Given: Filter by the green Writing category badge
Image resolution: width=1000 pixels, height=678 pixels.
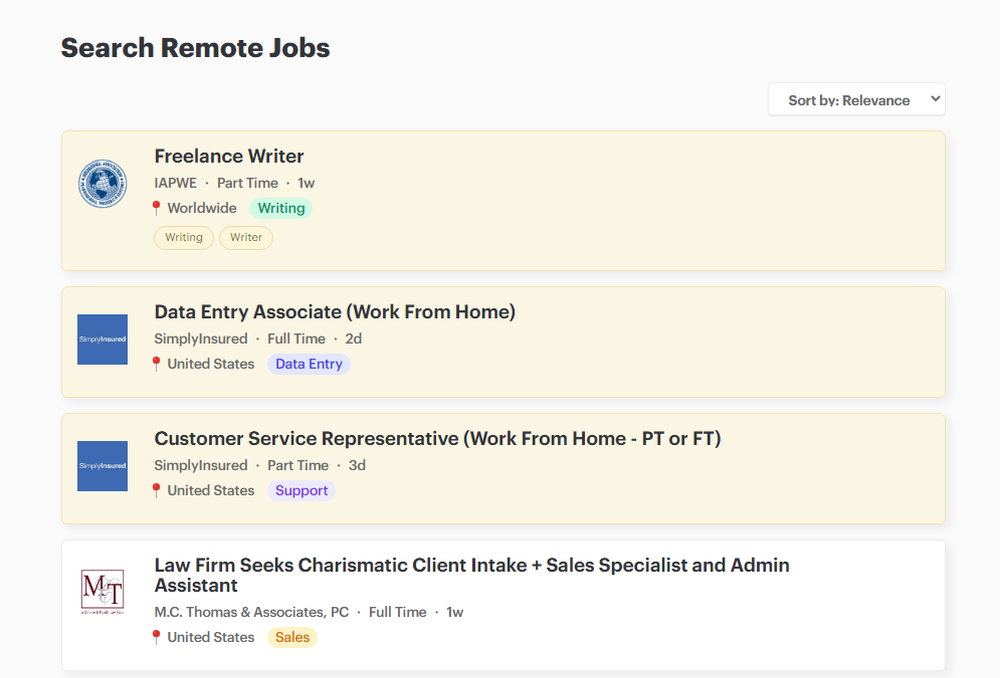Looking at the screenshot, I should tap(281, 208).
